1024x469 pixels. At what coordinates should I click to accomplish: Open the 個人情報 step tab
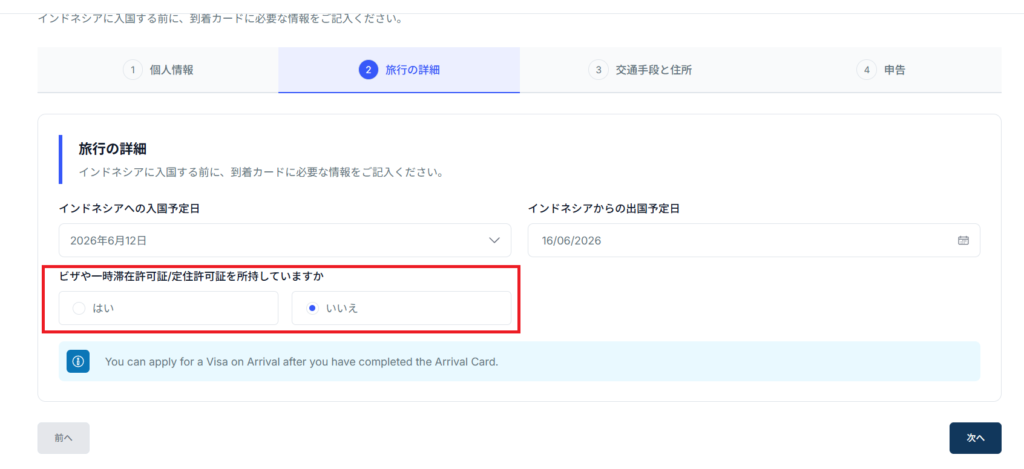click(158, 70)
